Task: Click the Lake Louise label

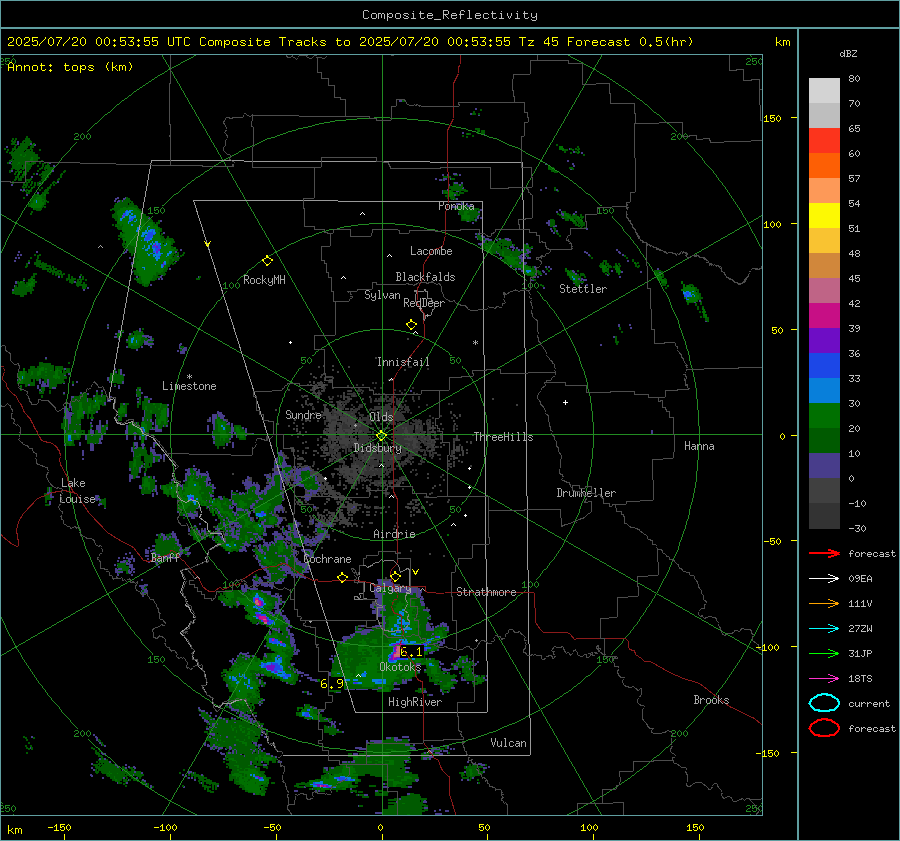Action: [77, 491]
